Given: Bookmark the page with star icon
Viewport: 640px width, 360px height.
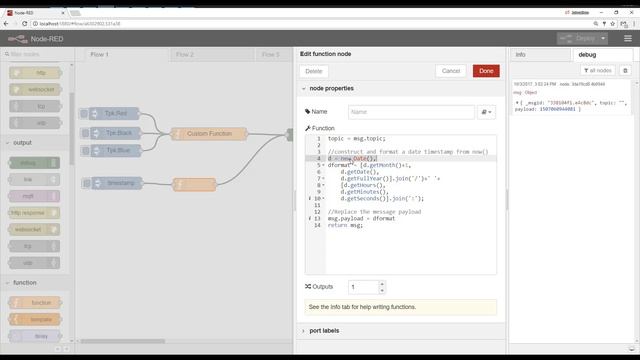Looking at the screenshot, I should 612,24.
